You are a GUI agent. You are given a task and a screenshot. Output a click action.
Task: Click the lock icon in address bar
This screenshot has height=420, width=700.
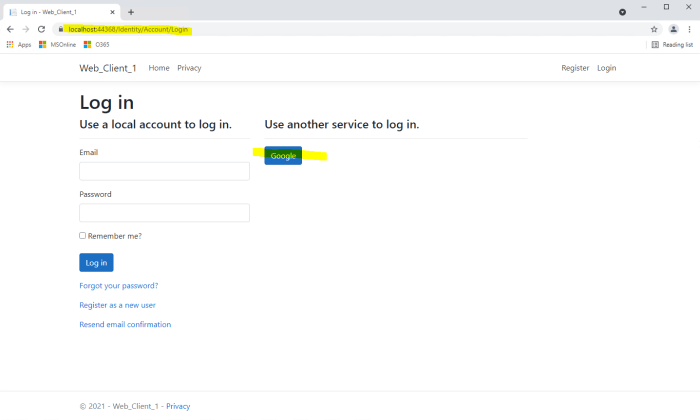(61, 29)
